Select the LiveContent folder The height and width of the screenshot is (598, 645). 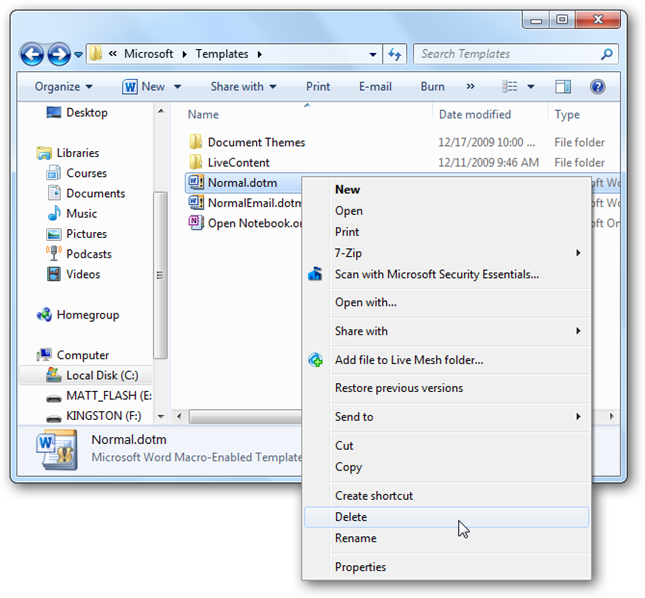pos(229,162)
